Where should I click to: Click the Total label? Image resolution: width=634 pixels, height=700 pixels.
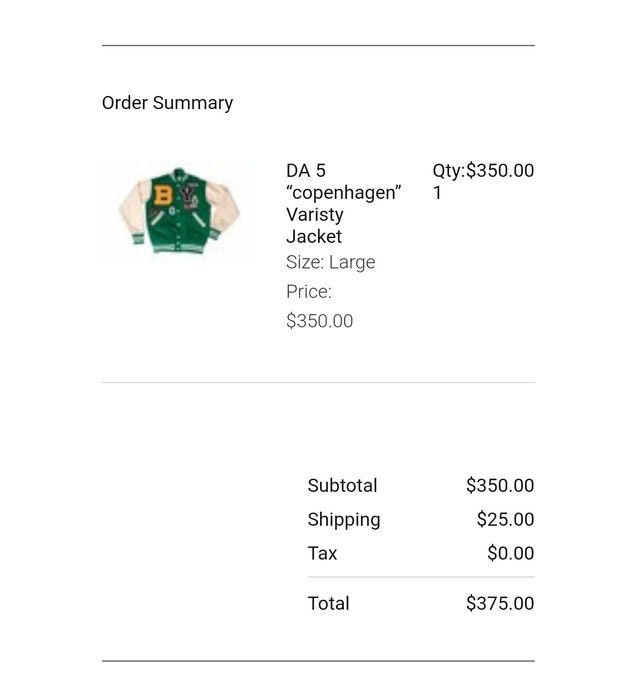click(328, 604)
